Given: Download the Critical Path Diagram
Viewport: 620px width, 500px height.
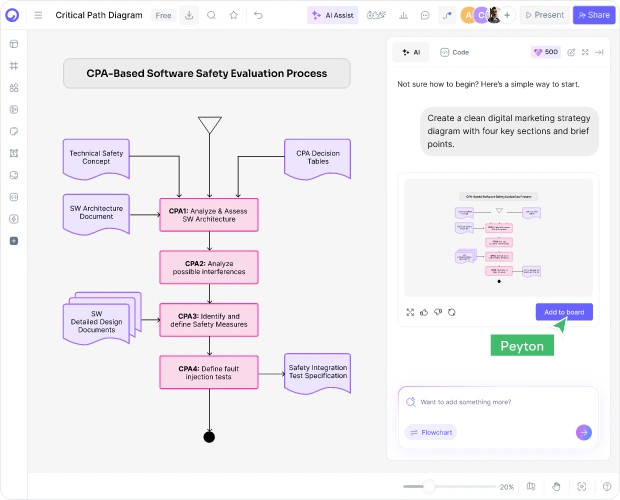Looking at the screenshot, I should coord(189,15).
